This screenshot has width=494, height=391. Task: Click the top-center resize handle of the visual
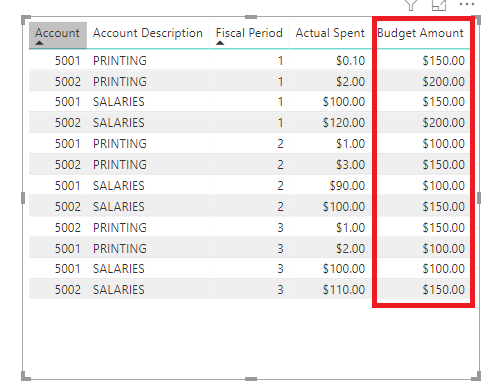[x=251, y=17]
